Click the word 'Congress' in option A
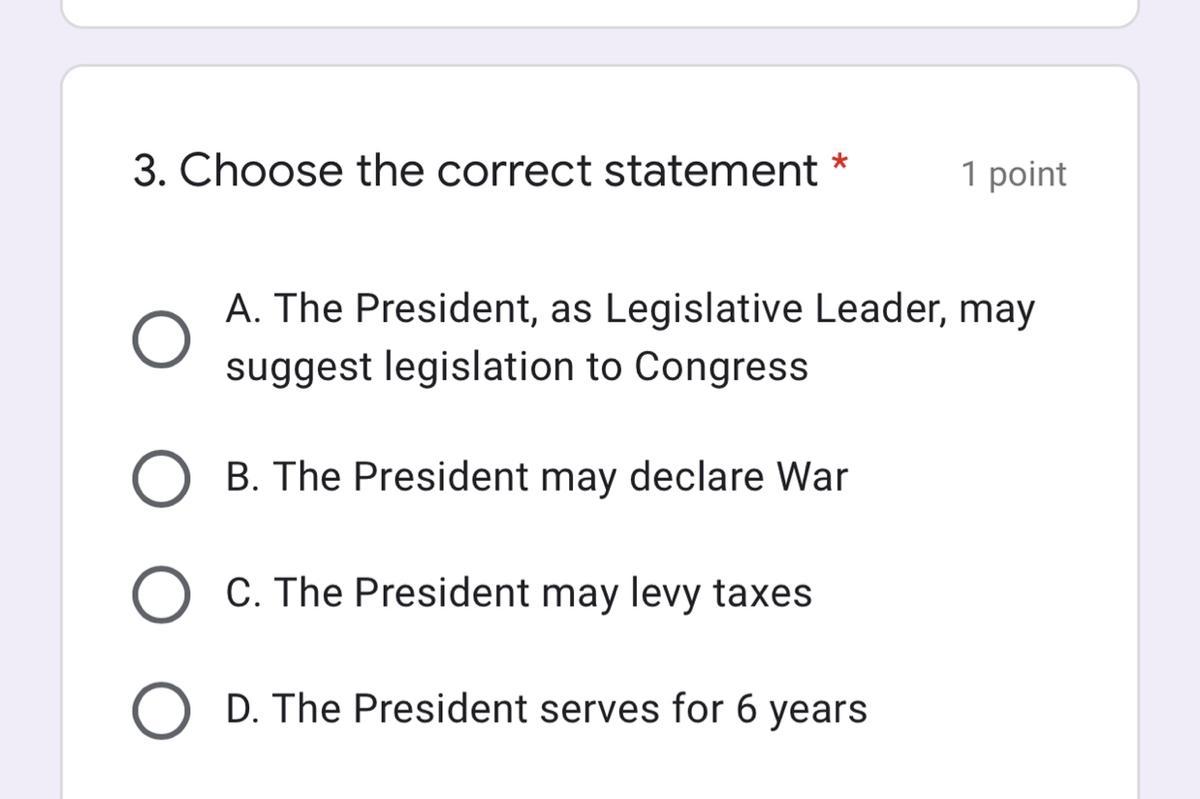Screen dimensions: 1200x799 [x=721, y=366]
